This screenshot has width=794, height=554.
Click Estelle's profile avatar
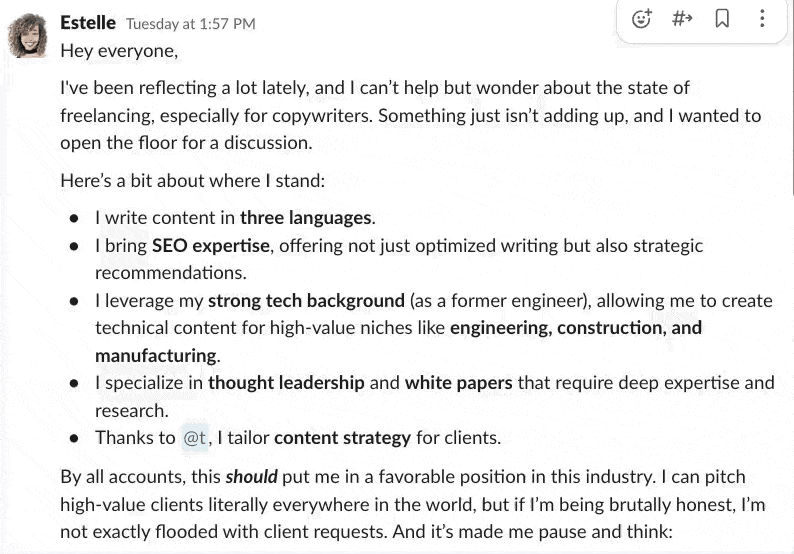coord(28,36)
